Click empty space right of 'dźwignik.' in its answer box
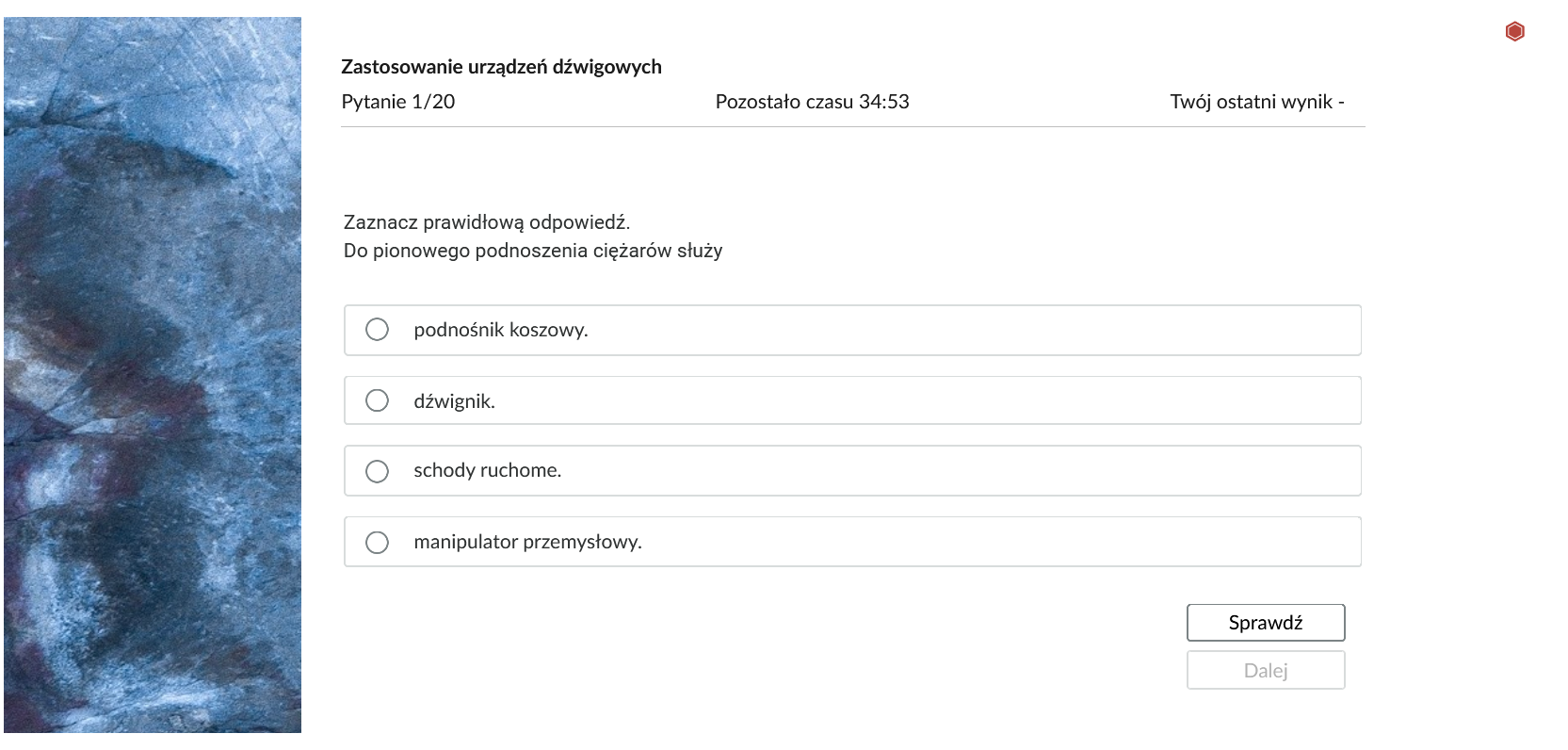 click(895, 400)
